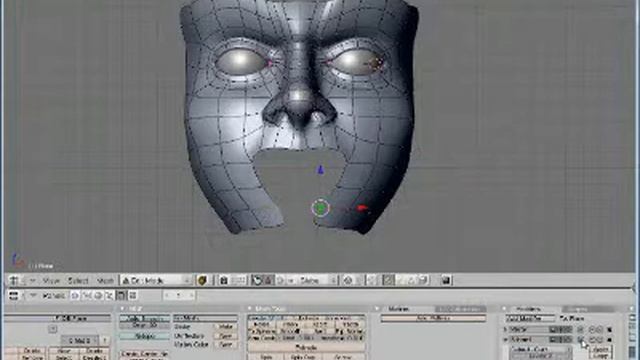The height and width of the screenshot is (360, 640).
Task: Click the active Editing context icon
Action: (x=121, y=295)
